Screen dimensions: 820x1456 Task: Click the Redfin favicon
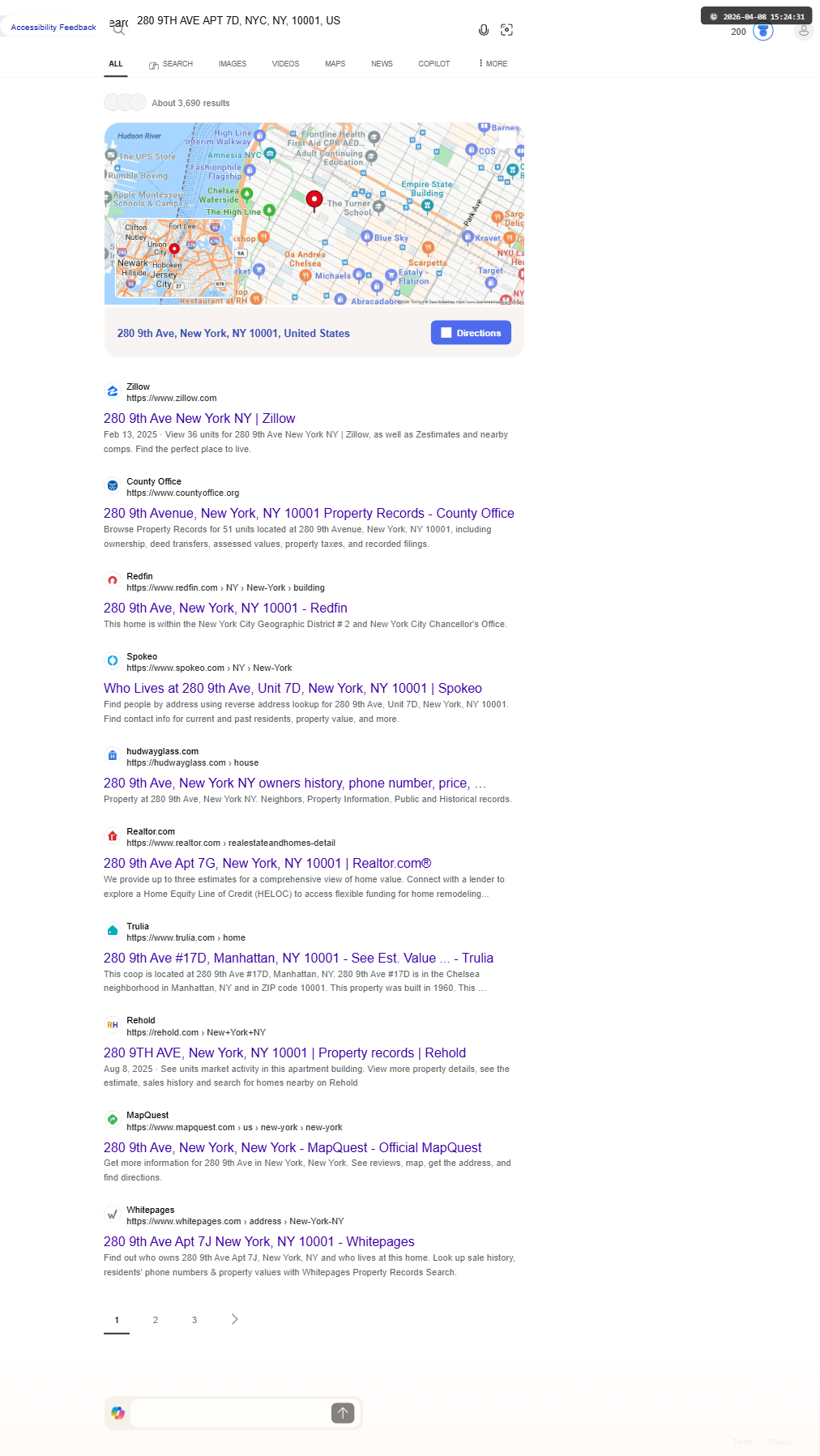point(113,581)
